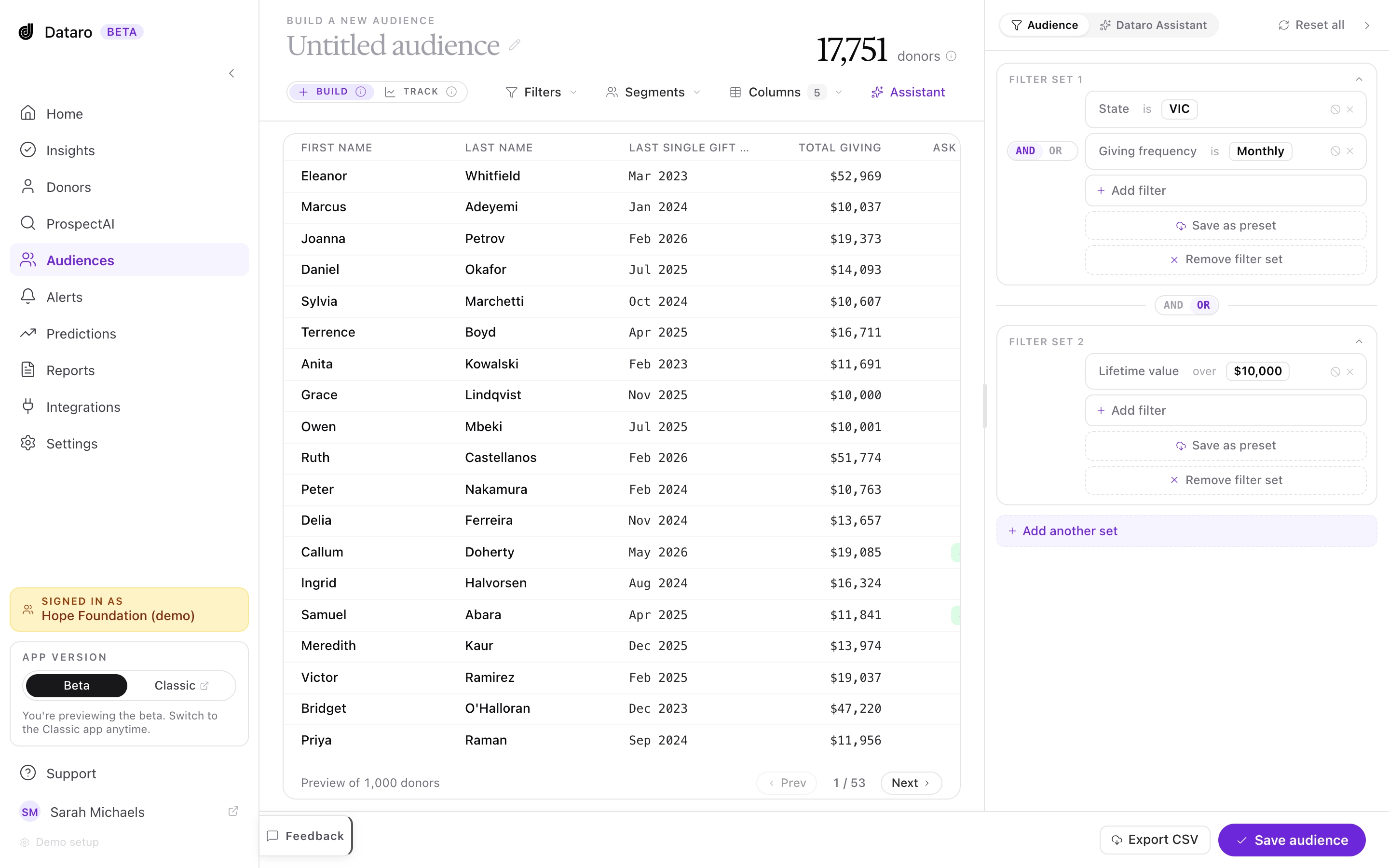Click the pencil icon to rename audience
Viewport: 1389px width, 868px height.
point(515,45)
